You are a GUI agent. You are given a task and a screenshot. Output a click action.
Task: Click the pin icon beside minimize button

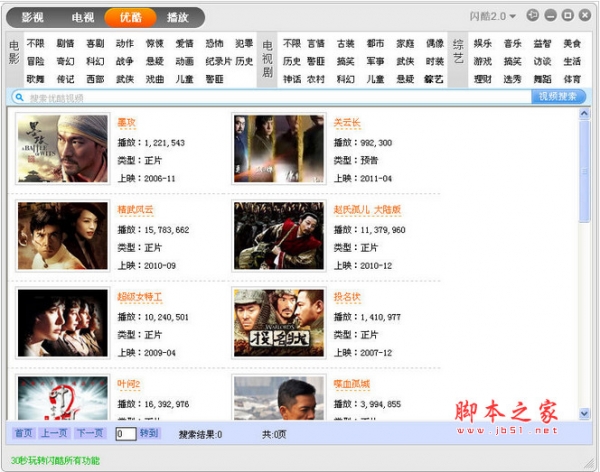533,15
